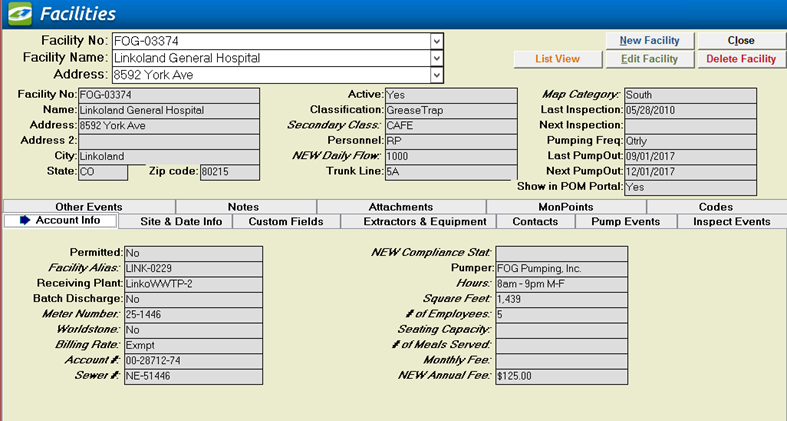
Task: Click the Meter Number field 25-1446
Action: point(193,315)
